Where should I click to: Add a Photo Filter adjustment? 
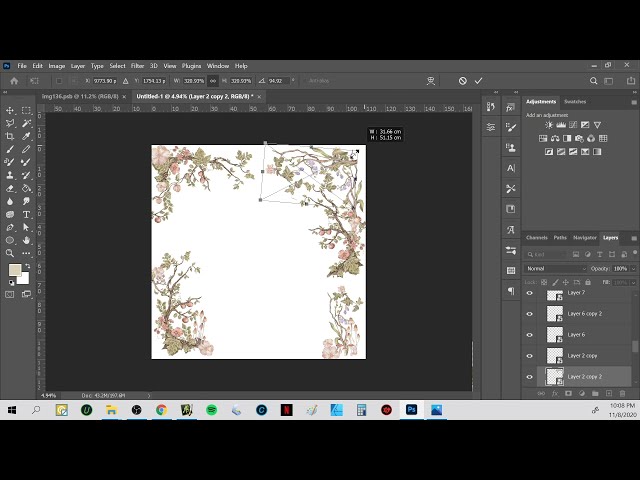tap(579, 138)
